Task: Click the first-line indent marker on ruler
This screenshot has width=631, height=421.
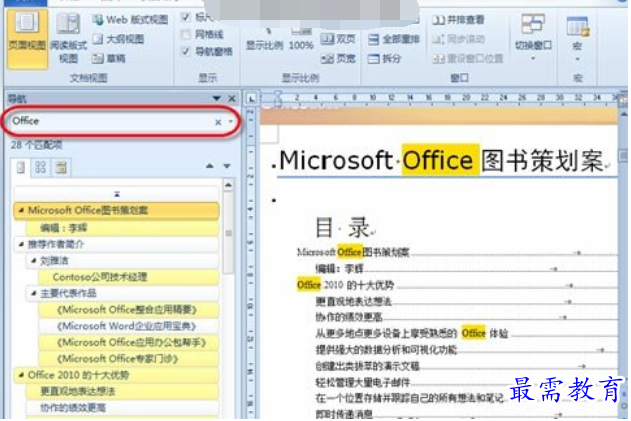Action: (278, 95)
